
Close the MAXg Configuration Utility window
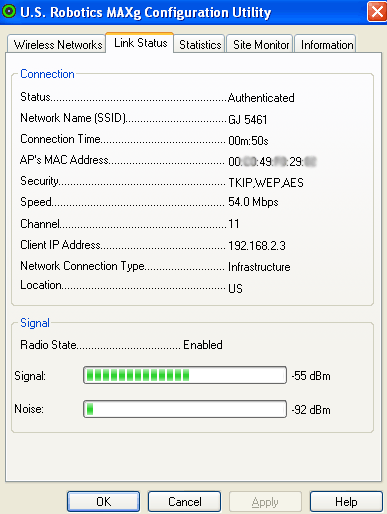tap(377, 12)
